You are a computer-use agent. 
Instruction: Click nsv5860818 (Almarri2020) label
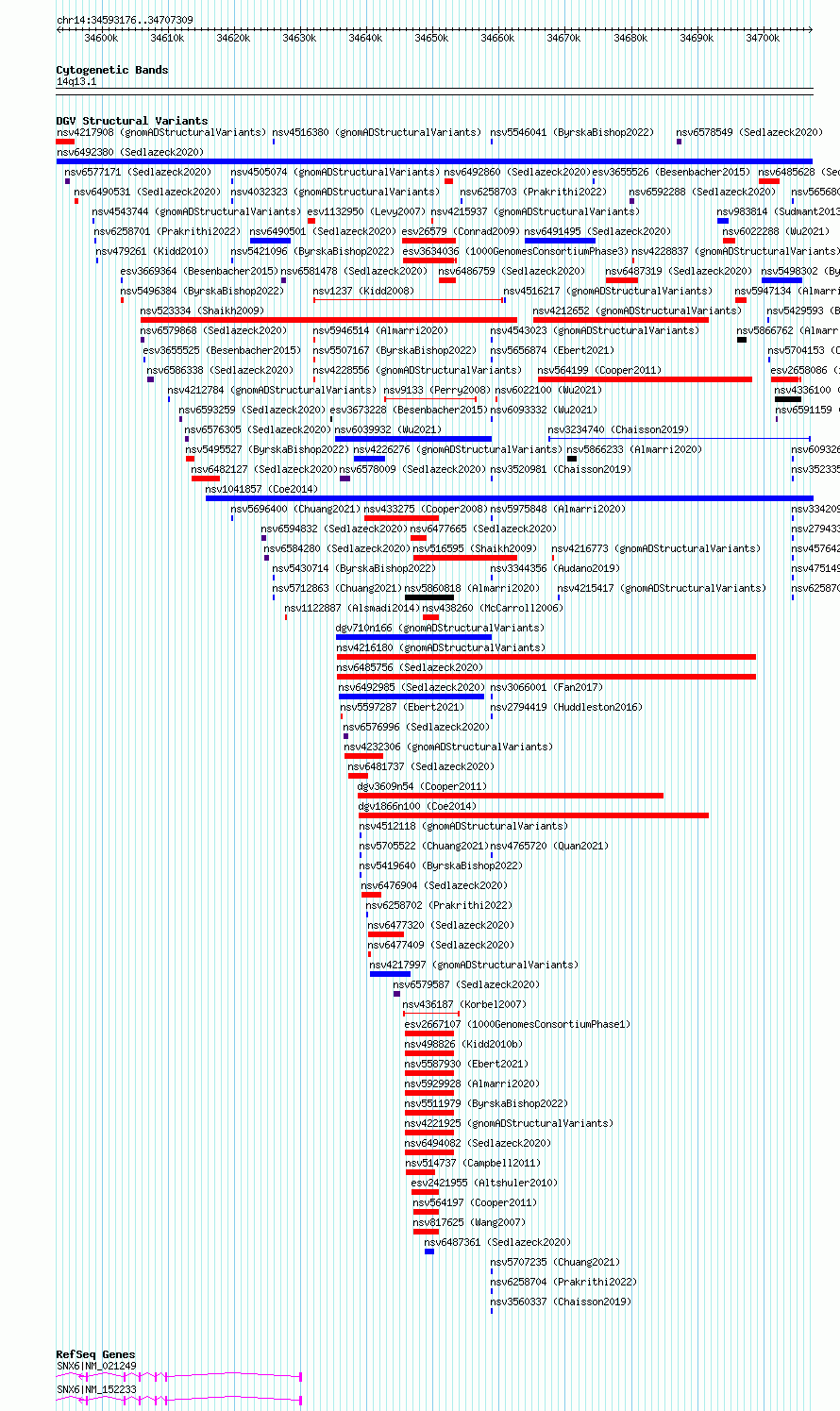[472, 588]
